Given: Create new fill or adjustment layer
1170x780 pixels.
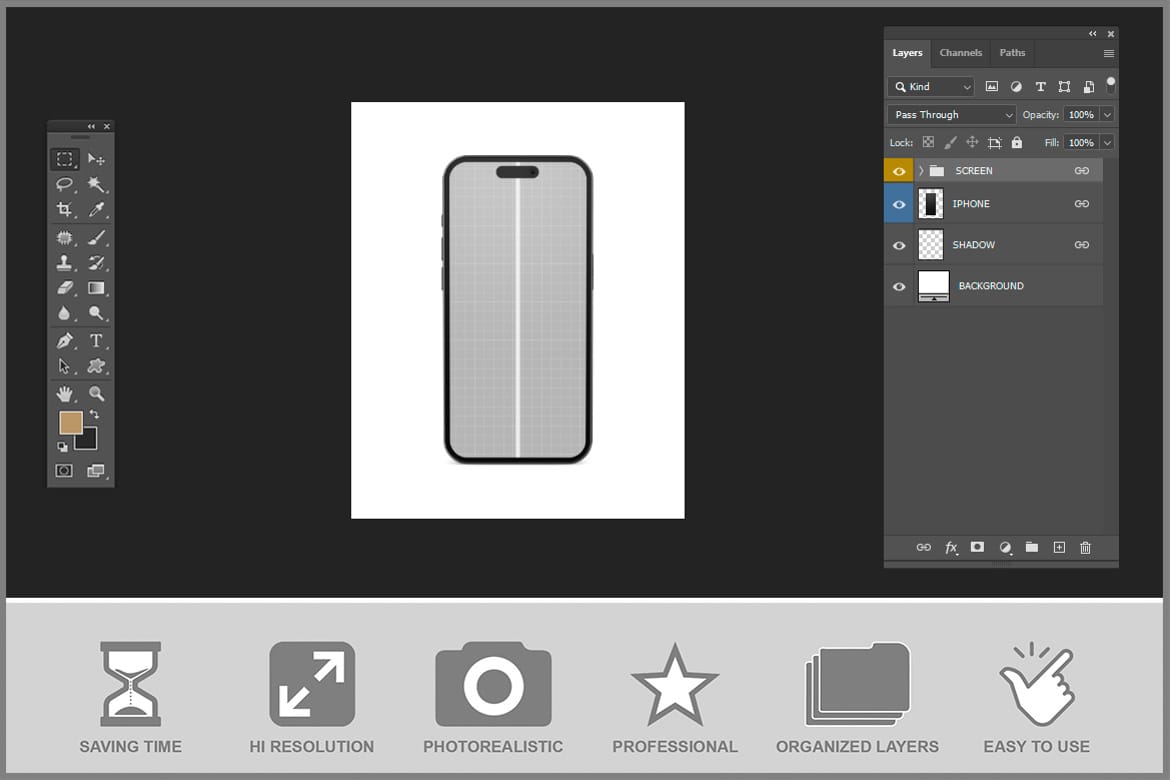Looking at the screenshot, I should coord(1005,547).
